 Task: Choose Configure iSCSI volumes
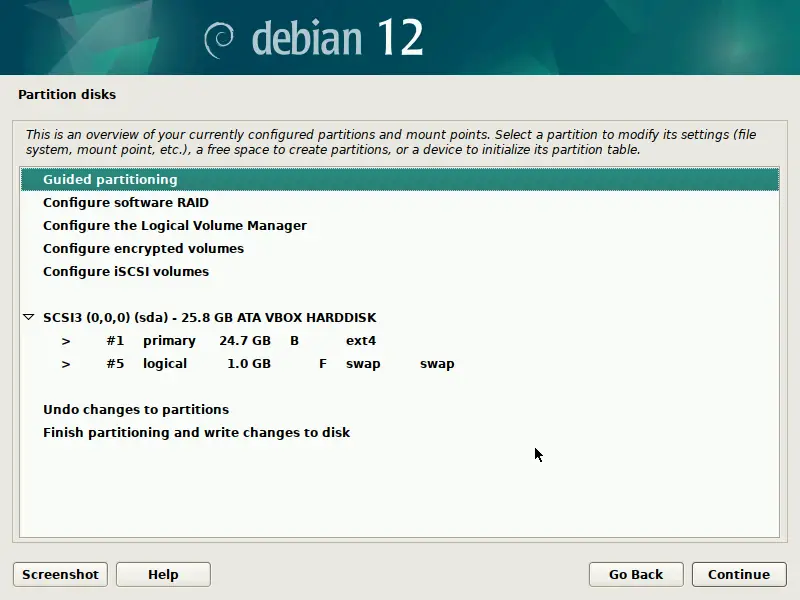(x=399, y=271)
